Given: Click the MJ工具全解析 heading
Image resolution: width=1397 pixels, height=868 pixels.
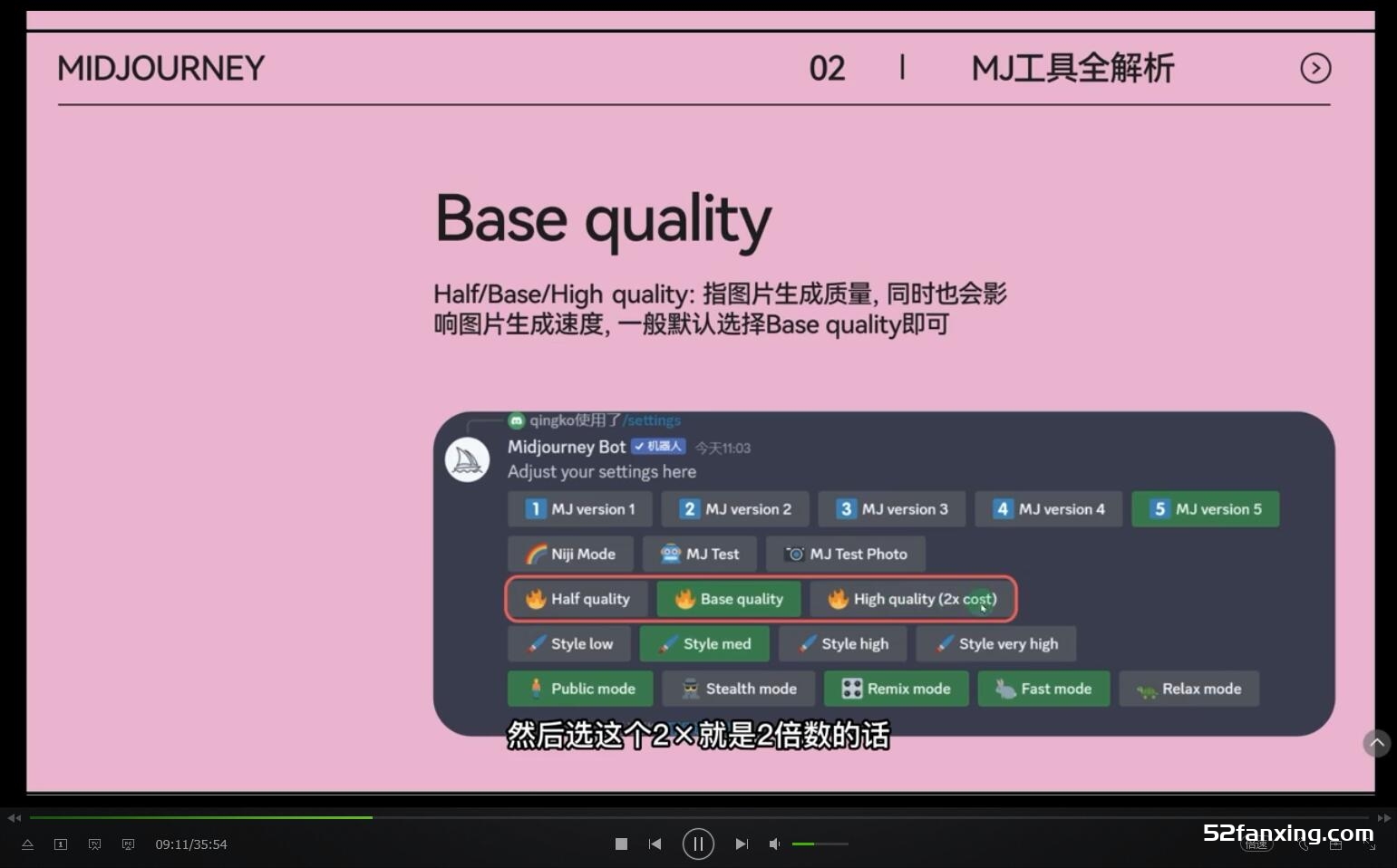Looking at the screenshot, I should (x=1072, y=68).
